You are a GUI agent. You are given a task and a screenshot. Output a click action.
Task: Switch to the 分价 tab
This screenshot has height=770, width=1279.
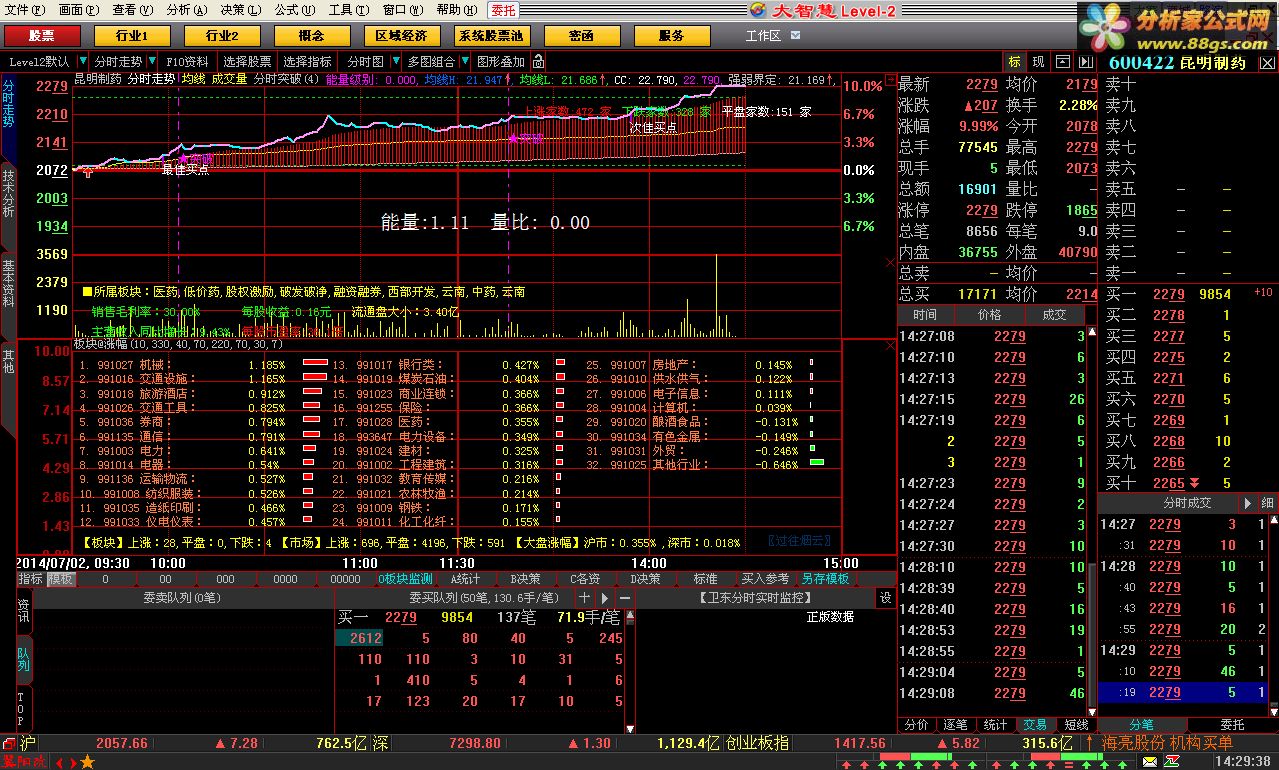click(x=917, y=725)
